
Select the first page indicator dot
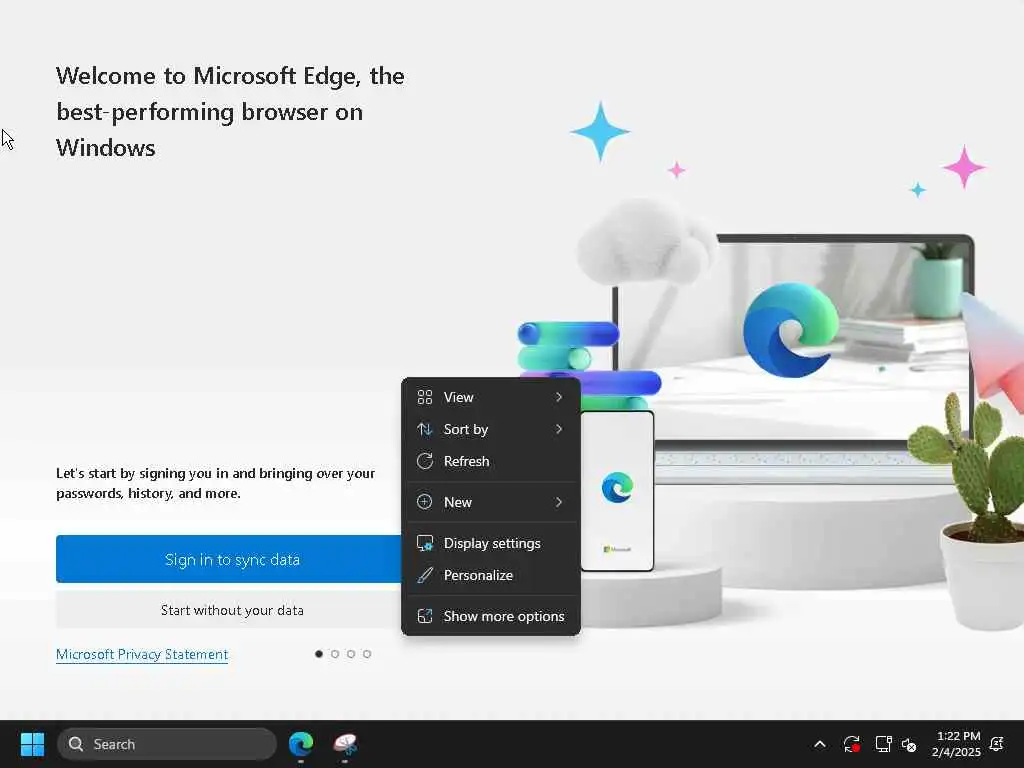[319, 654]
